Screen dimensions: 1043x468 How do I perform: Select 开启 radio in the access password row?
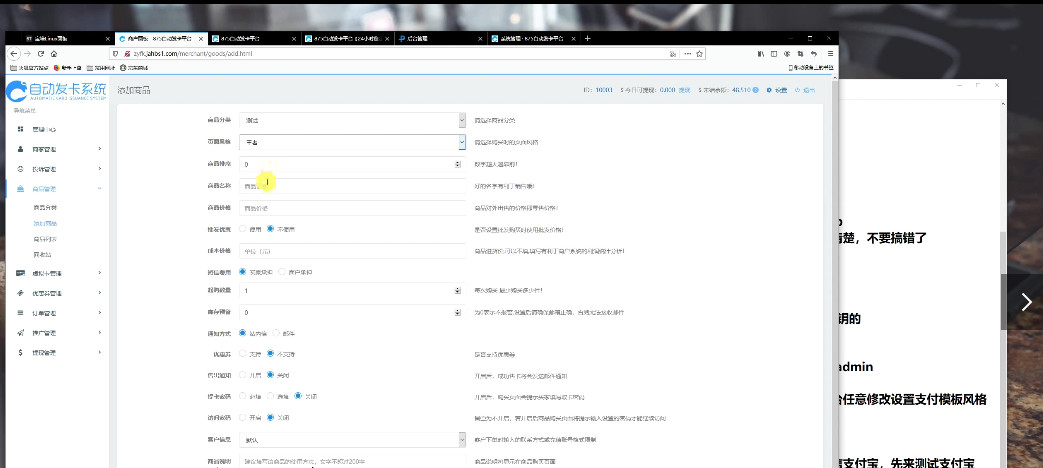[x=243, y=417]
